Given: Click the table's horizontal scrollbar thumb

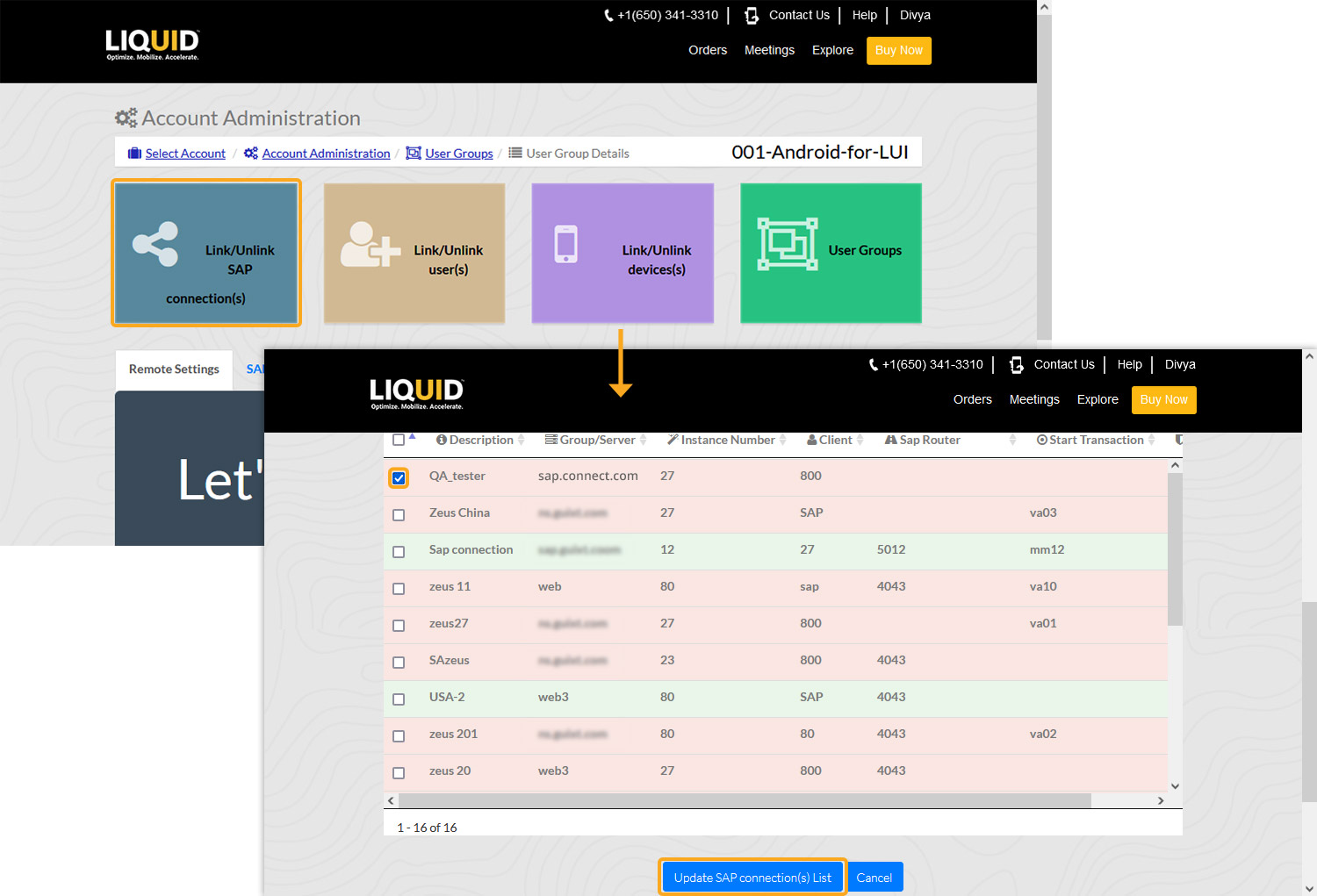Looking at the screenshot, I should 745,800.
